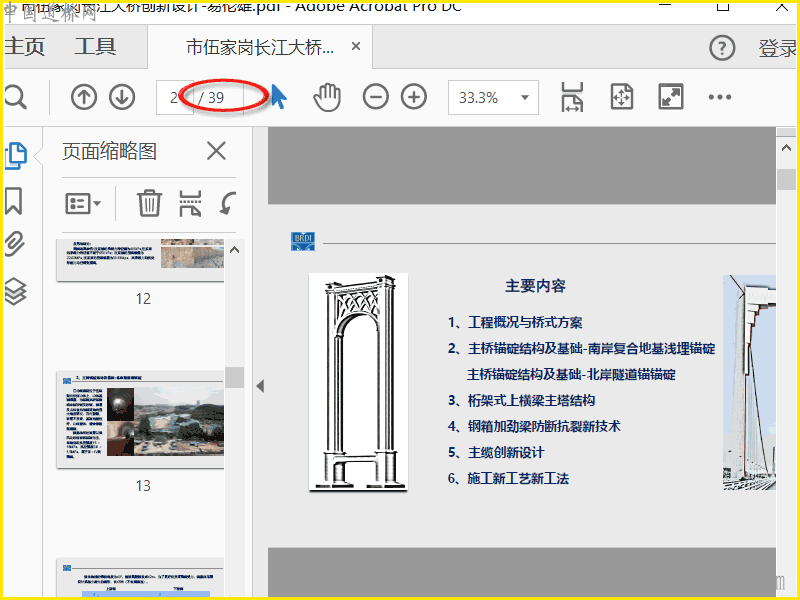Screen dimensions: 800x600
Task: Open the bookmarks sidebar icon
Action: point(14,201)
